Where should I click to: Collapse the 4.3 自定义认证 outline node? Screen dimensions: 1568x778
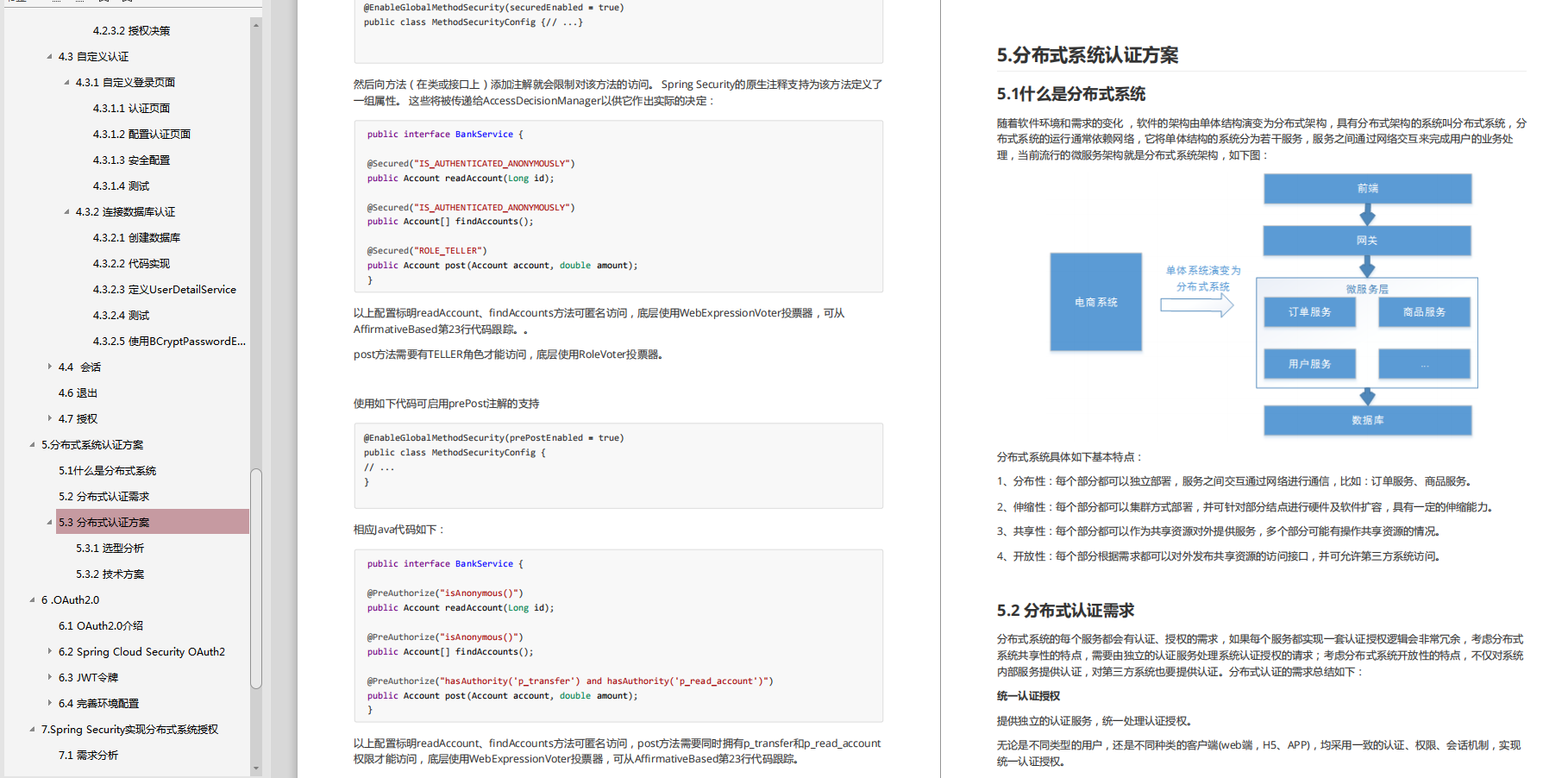(x=49, y=57)
